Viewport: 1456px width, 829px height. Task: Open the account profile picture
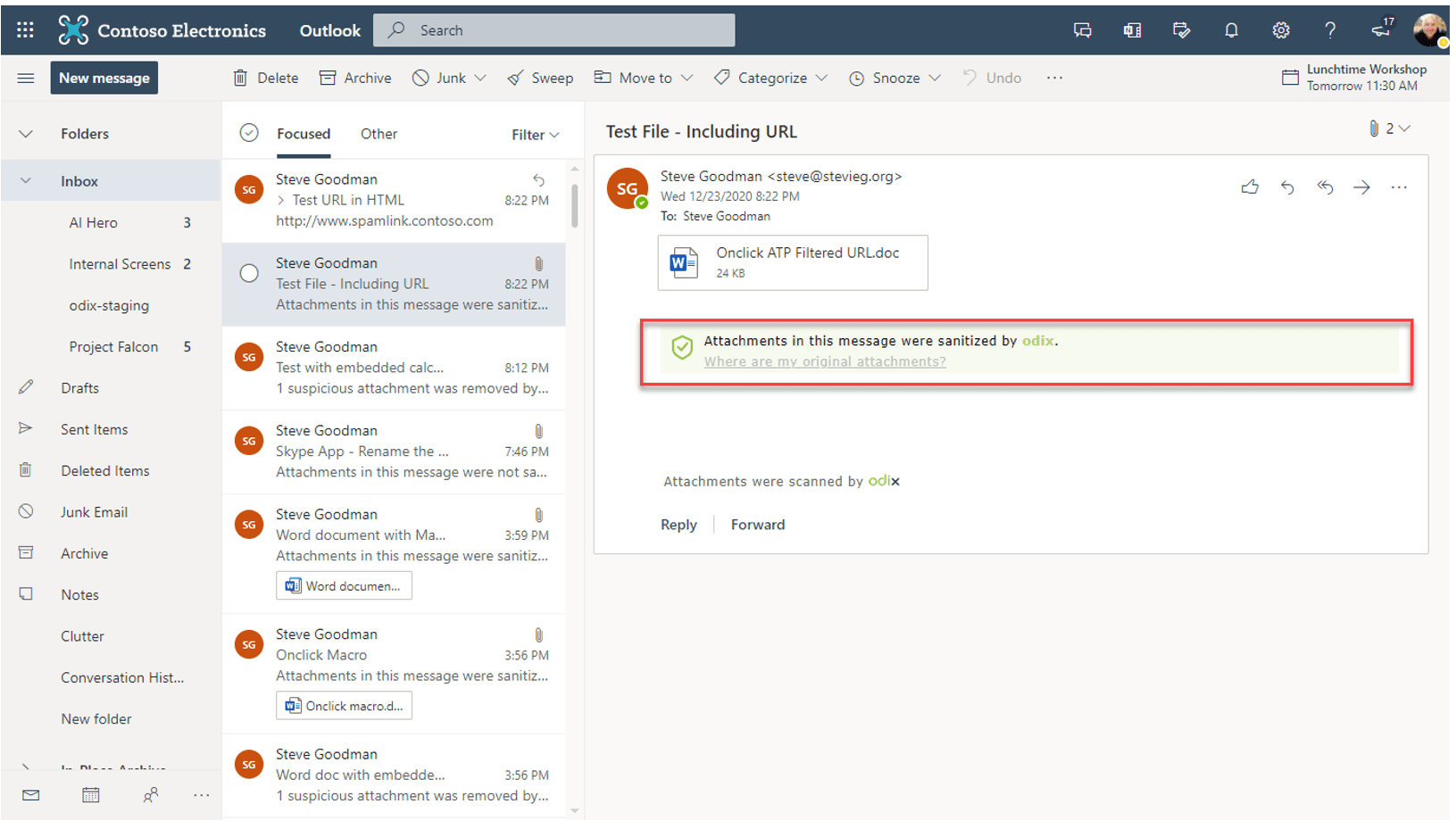(1430, 30)
